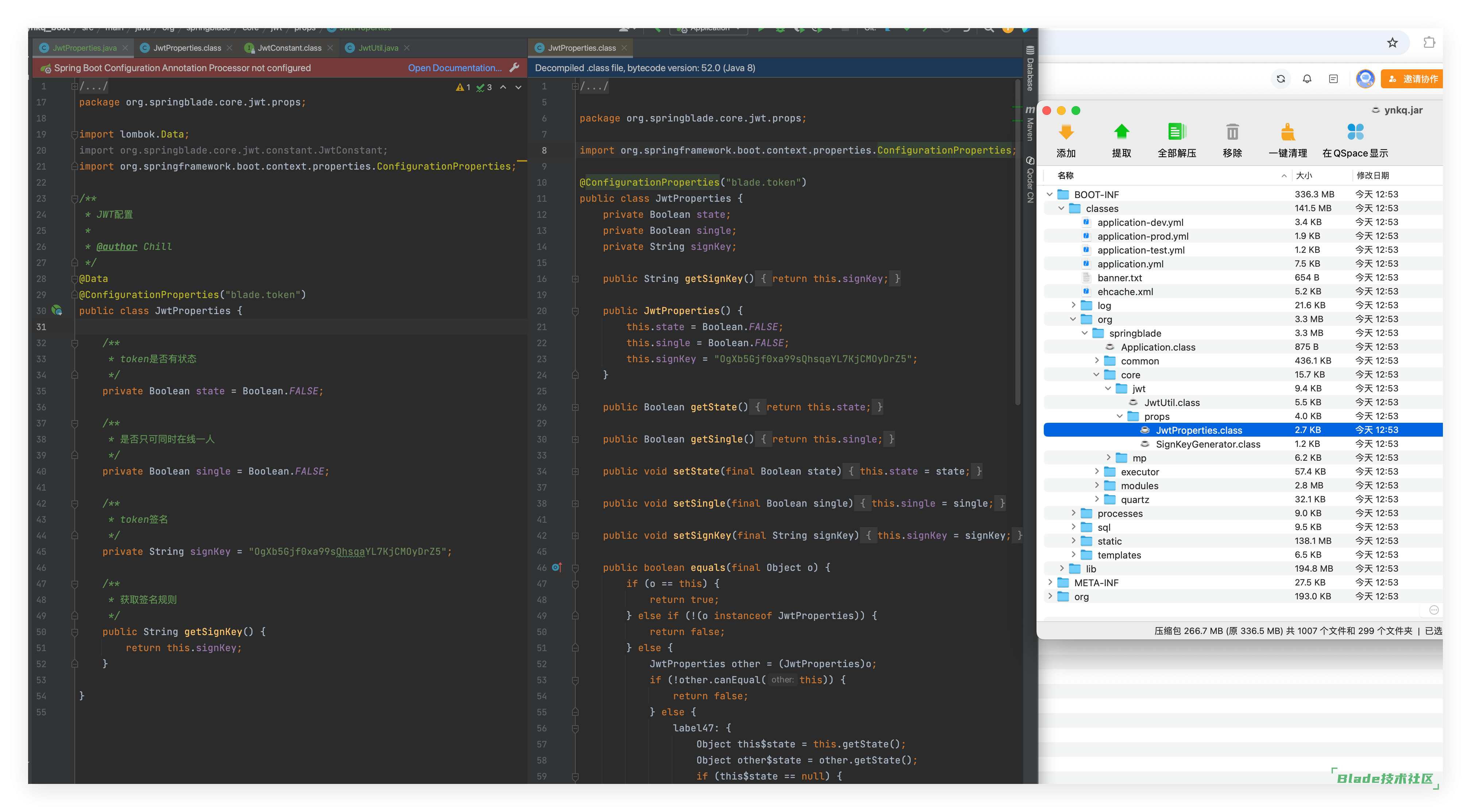Click the wrench icon in the Spring Boot banner
This screenshot has height=812, width=1471.
514,67
